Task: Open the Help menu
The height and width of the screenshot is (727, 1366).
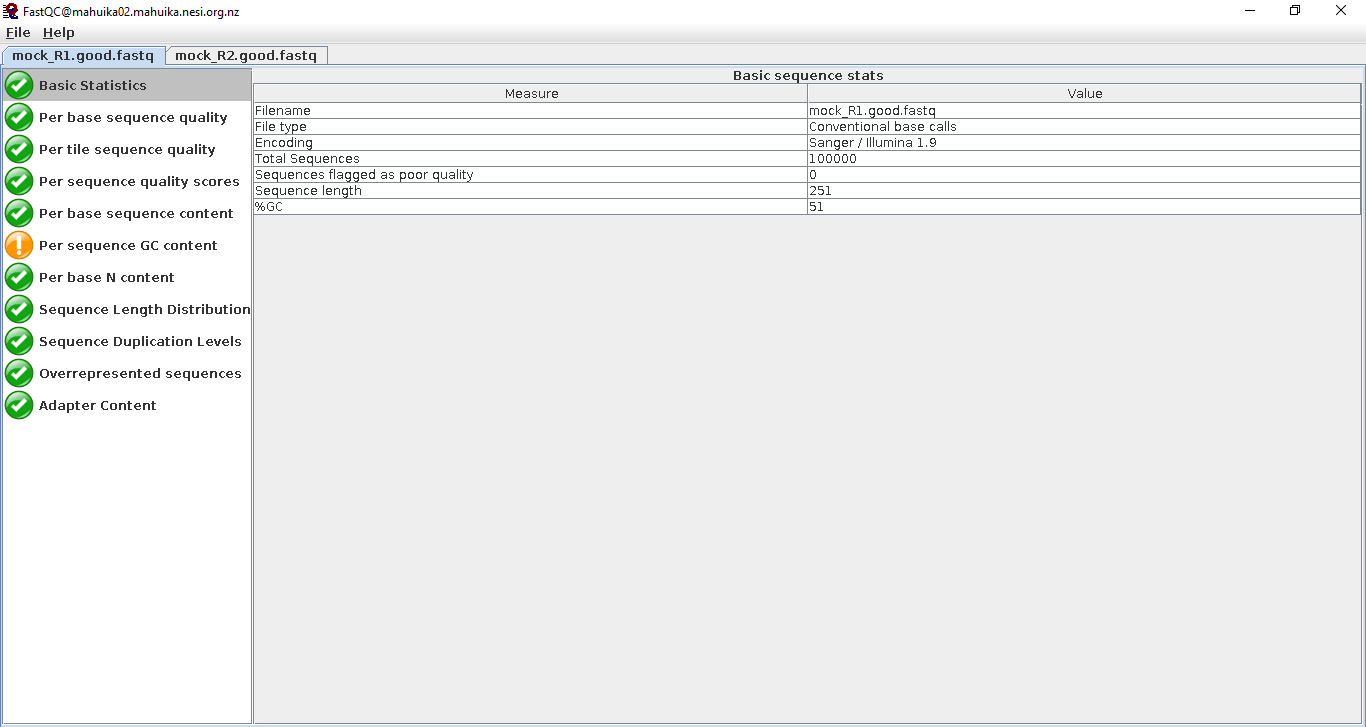Action: click(x=58, y=33)
